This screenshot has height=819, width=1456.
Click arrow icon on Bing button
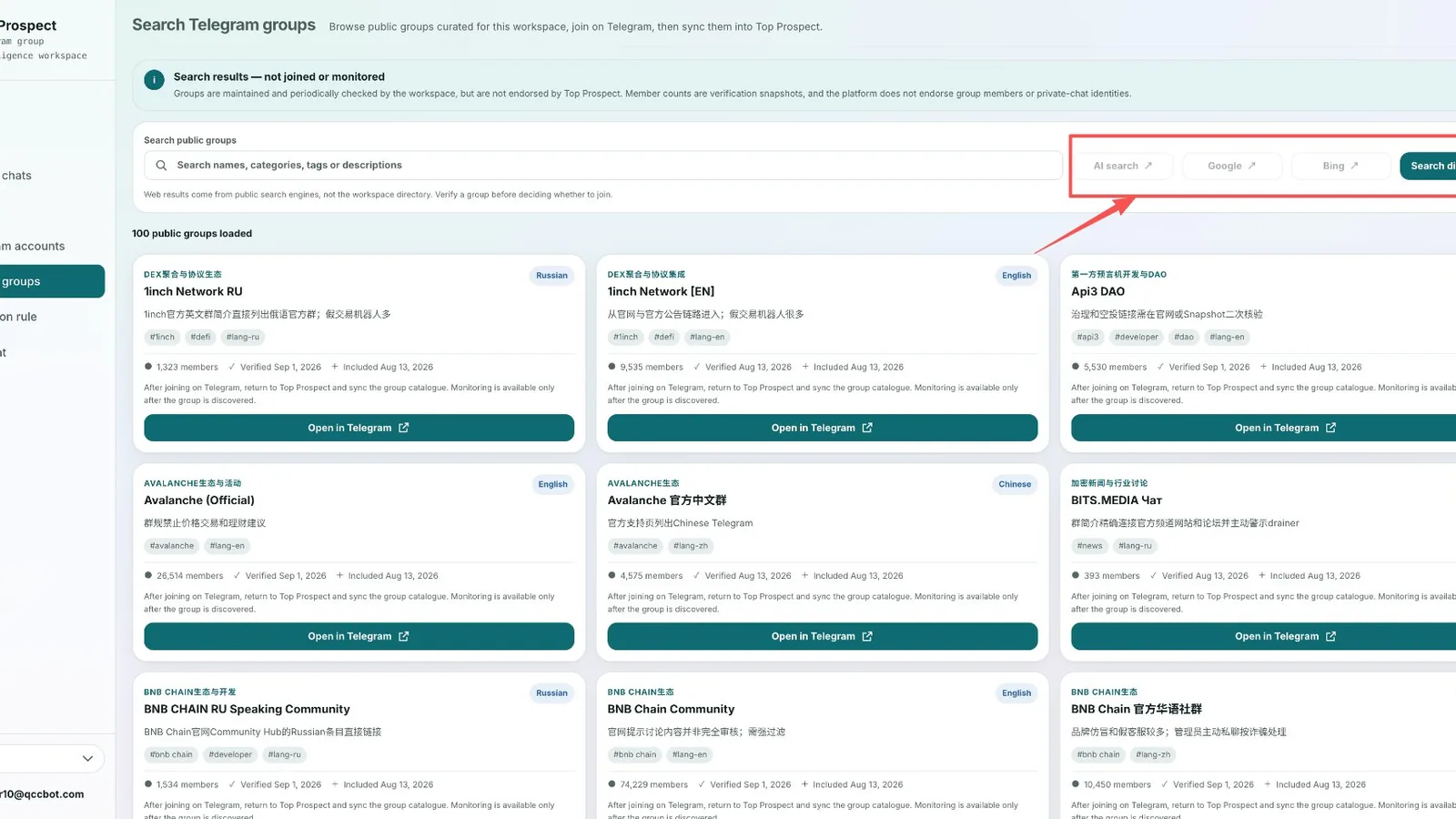1354,166
